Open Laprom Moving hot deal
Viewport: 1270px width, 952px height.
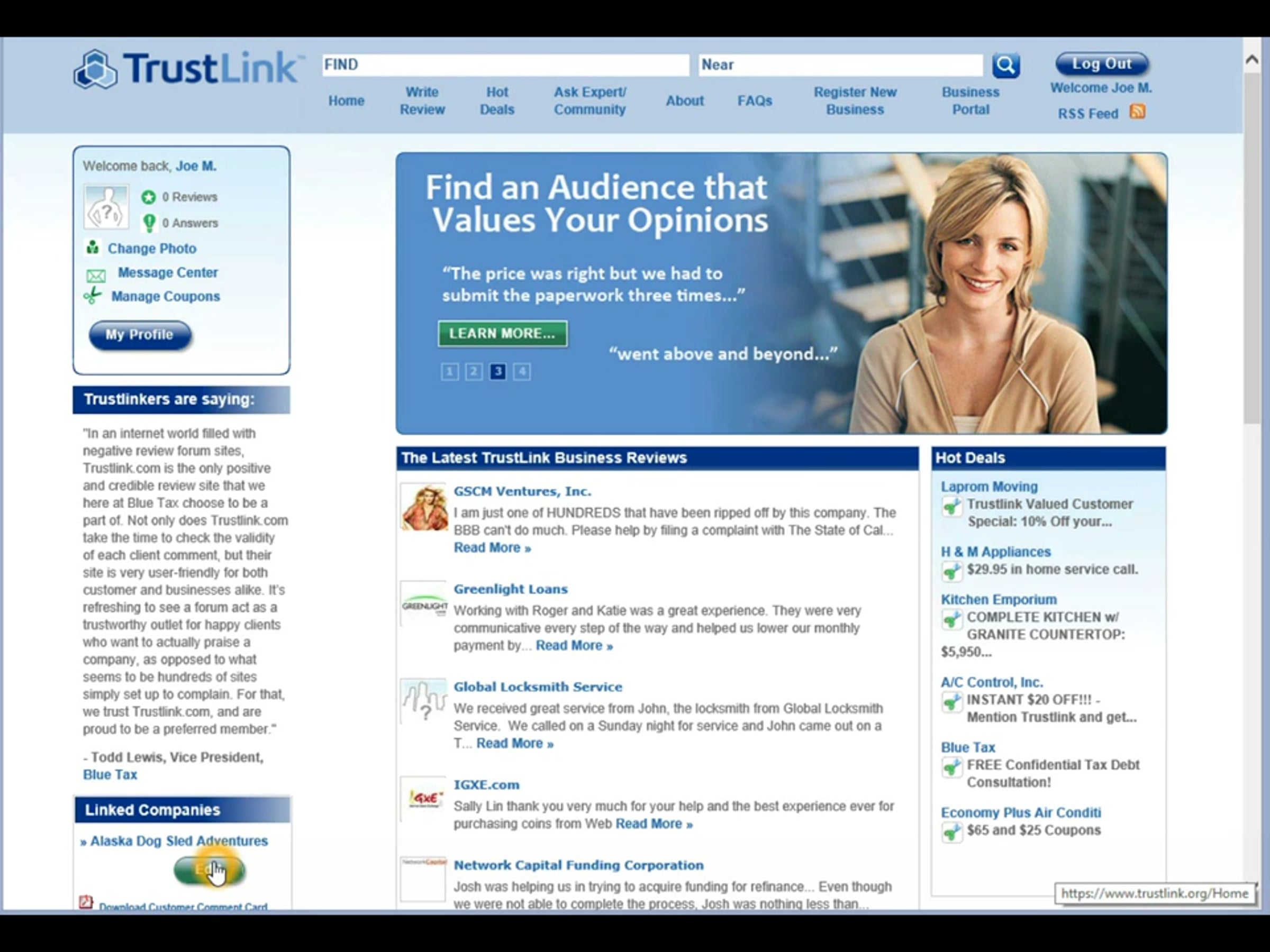pyautogui.click(x=989, y=487)
